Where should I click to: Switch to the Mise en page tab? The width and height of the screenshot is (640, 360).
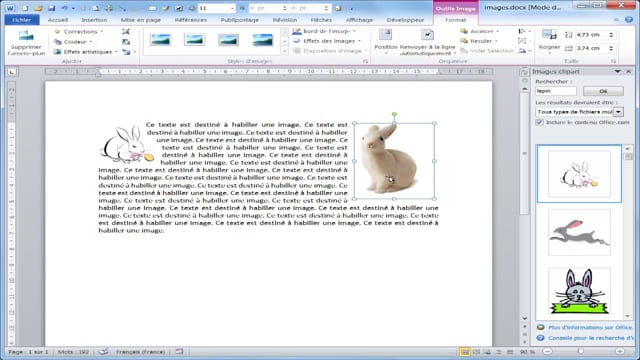click(141, 20)
